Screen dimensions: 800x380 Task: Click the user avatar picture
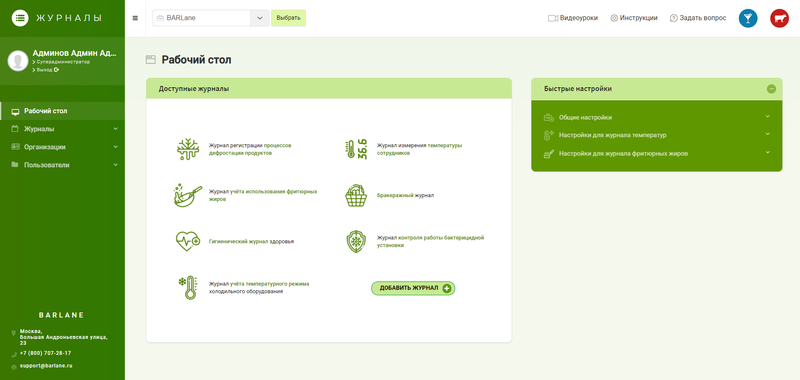pyautogui.click(x=18, y=61)
